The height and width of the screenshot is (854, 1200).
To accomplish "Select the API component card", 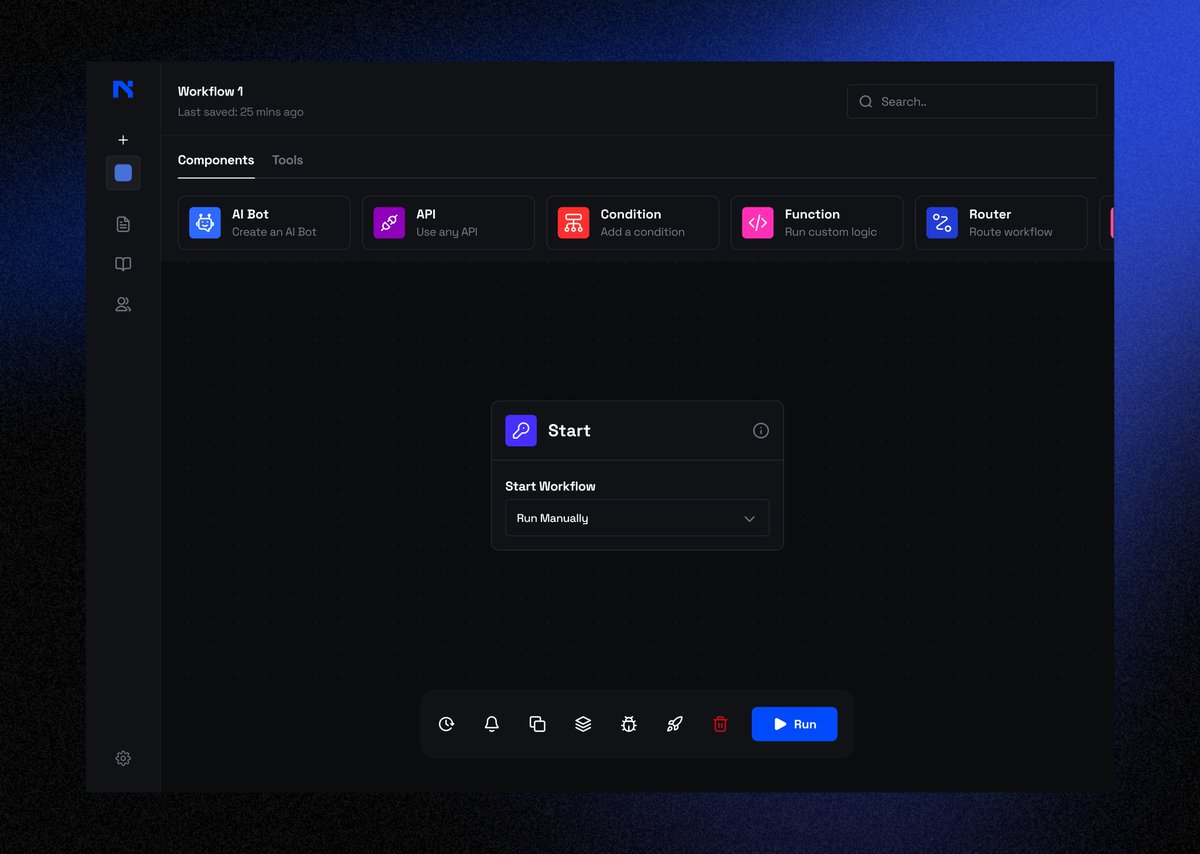I will (448, 222).
